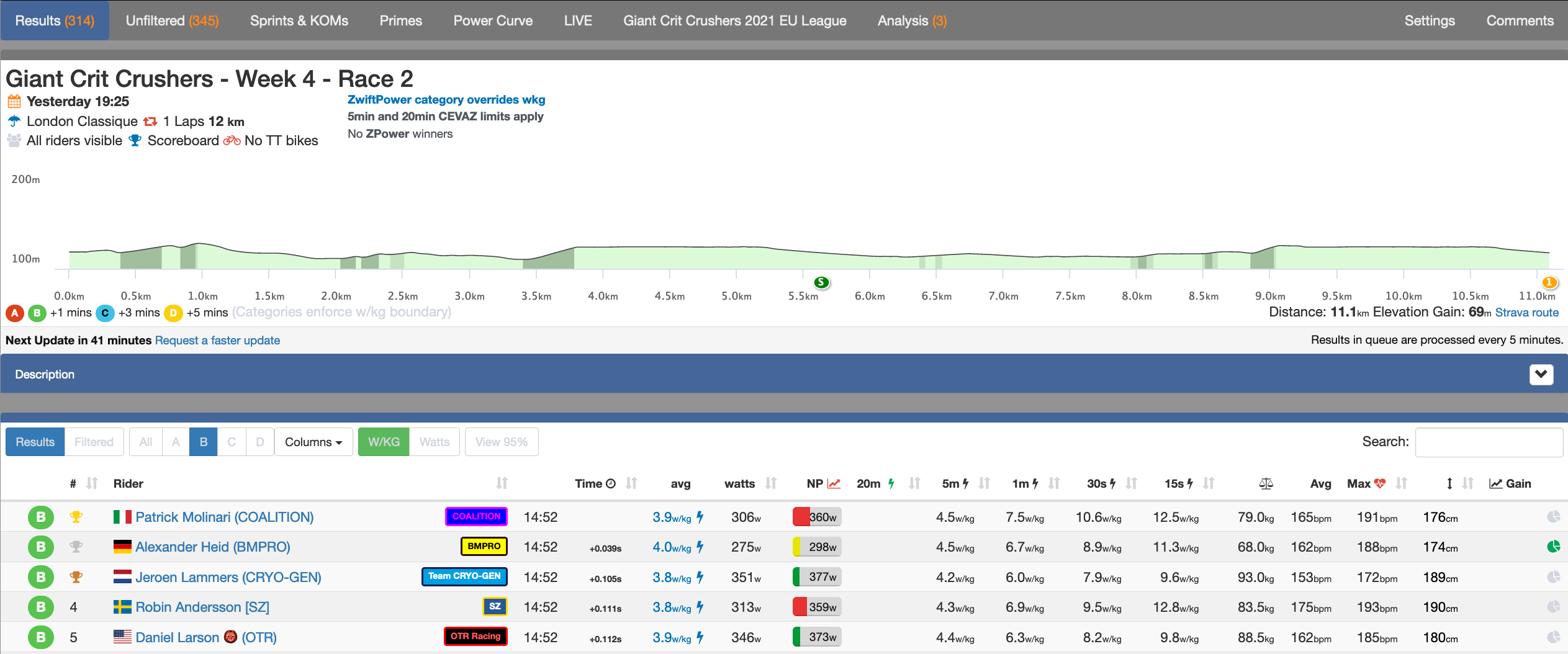Click the OTR Racing team badge
This screenshot has width=1568, height=654.
(475, 636)
